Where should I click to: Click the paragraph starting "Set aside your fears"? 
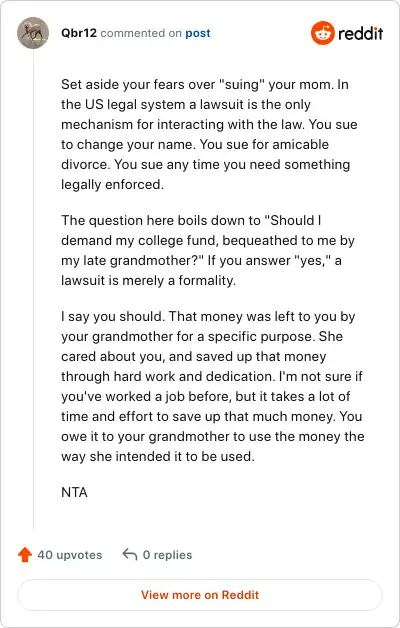[209, 134]
